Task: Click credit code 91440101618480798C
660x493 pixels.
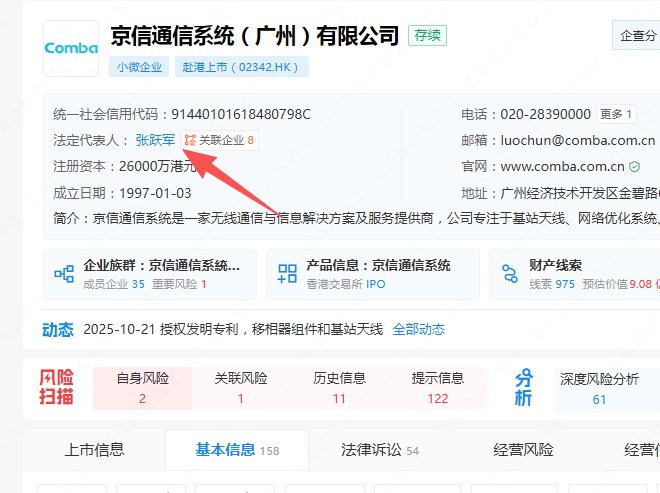Action: (241, 114)
